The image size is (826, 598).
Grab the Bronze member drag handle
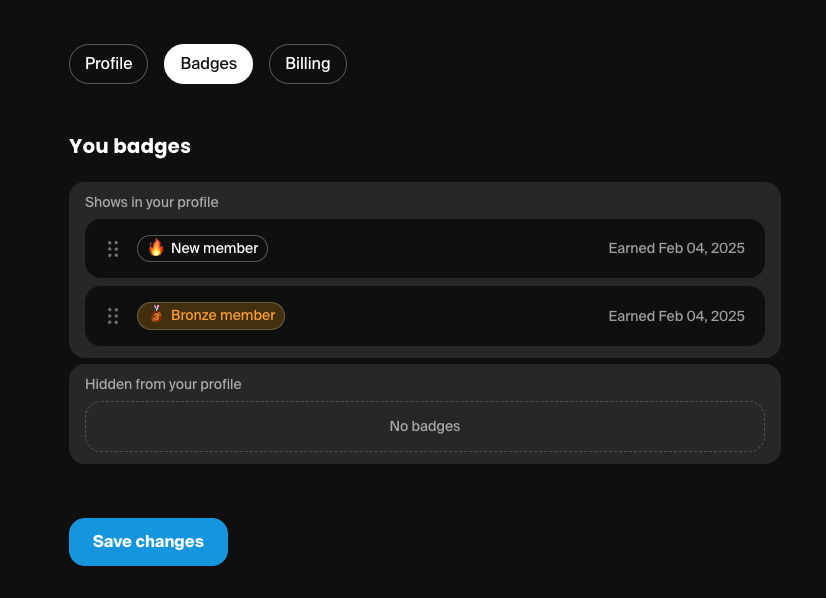113,316
